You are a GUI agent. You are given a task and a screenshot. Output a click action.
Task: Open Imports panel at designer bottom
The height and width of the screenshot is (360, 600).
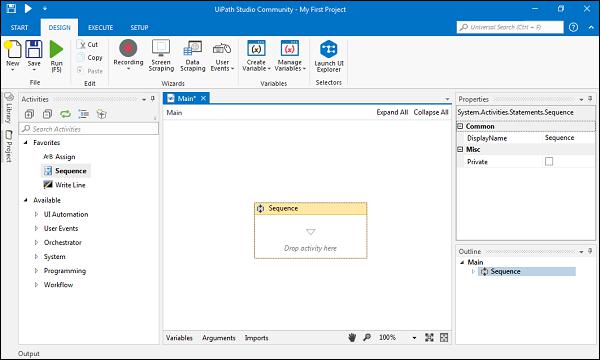pyautogui.click(x=256, y=338)
